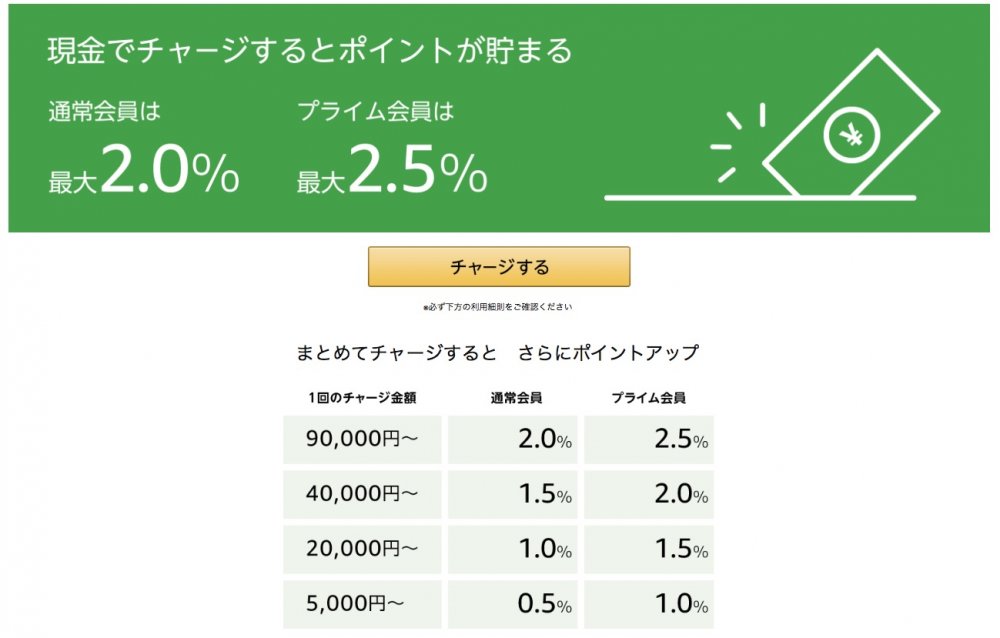Click the 0.5% regular cell for 5,000円

point(513,604)
